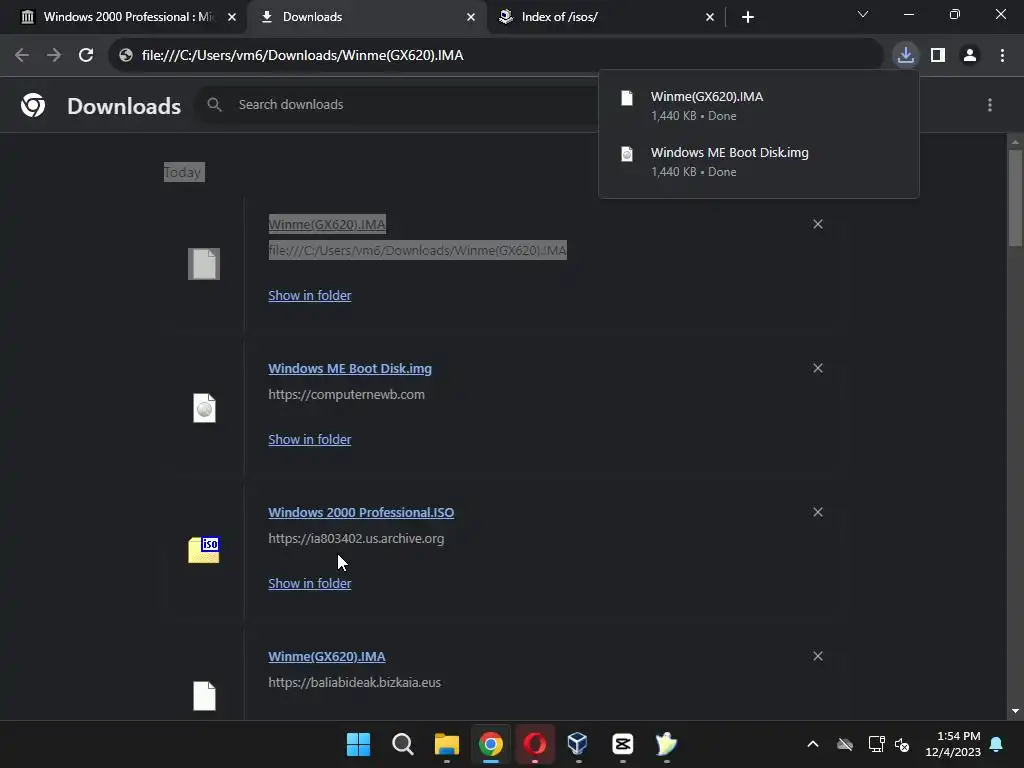Click the browser back arrow
Viewport: 1024px width, 768px height.
pyautogui.click(x=22, y=56)
